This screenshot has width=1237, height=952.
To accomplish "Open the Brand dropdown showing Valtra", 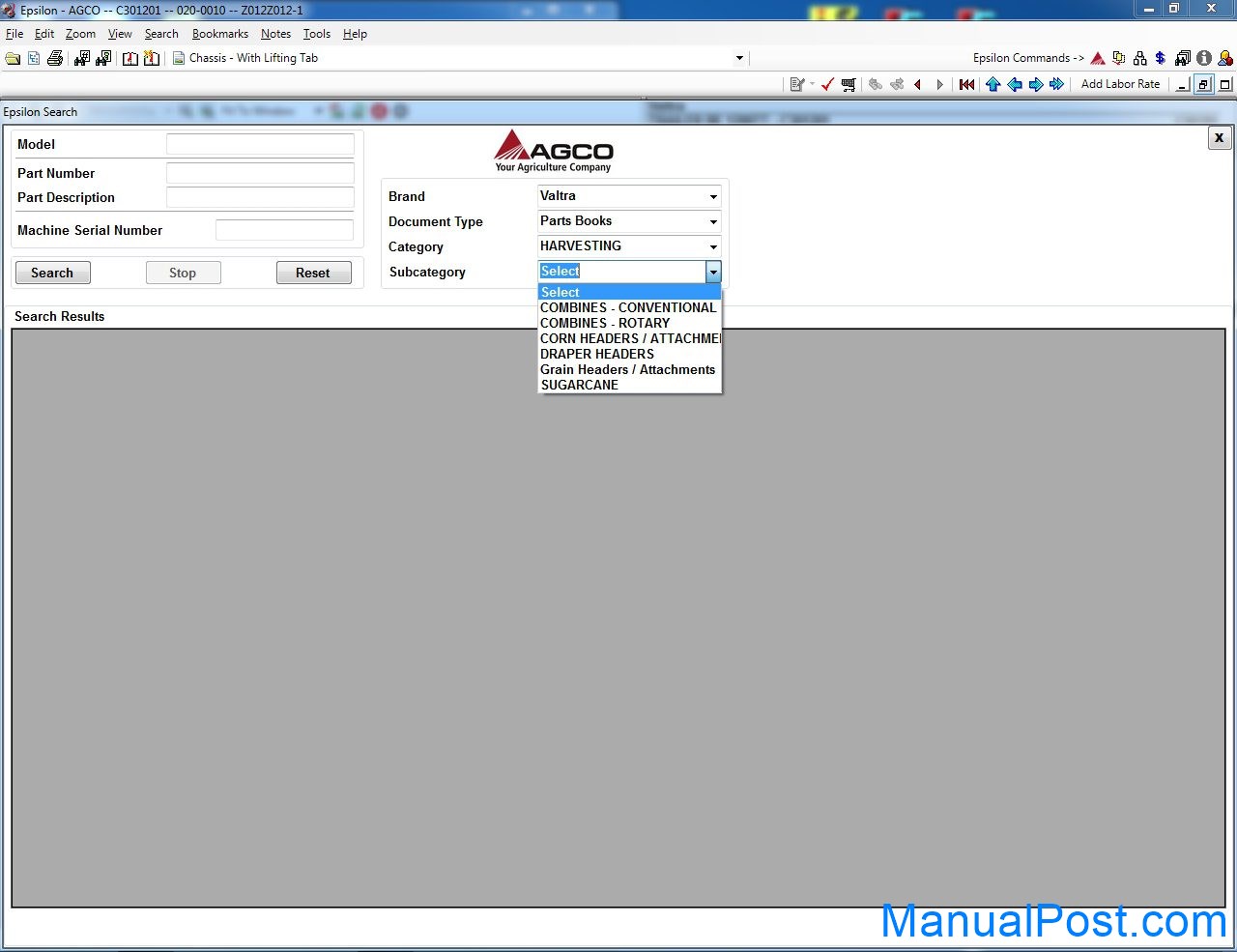I will tap(629, 196).
